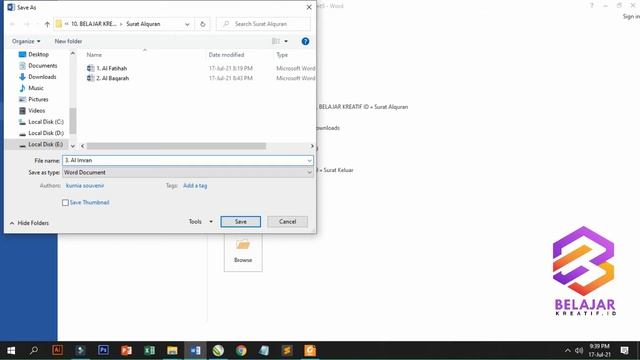Click the Up one level arrow
The height and width of the screenshot is (360, 640).
pos(47,24)
